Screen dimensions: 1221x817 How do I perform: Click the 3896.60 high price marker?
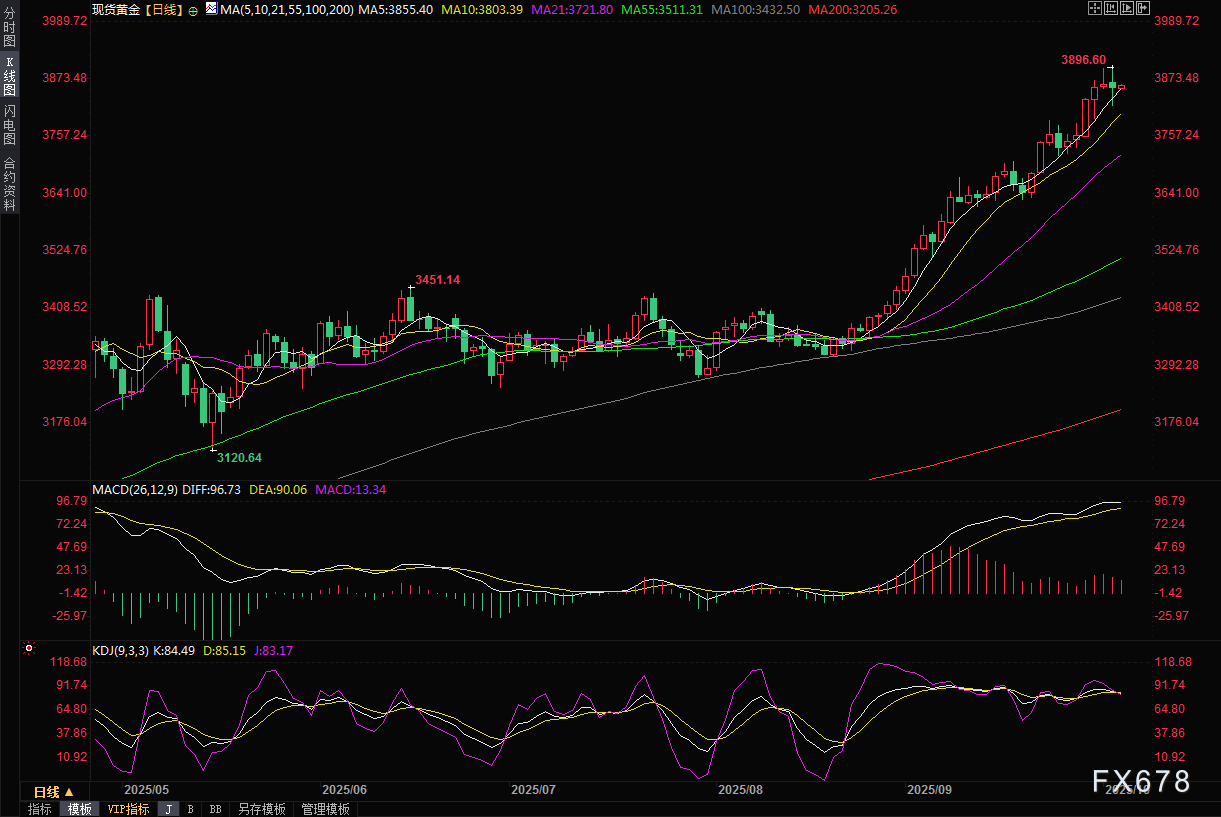coord(1083,60)
